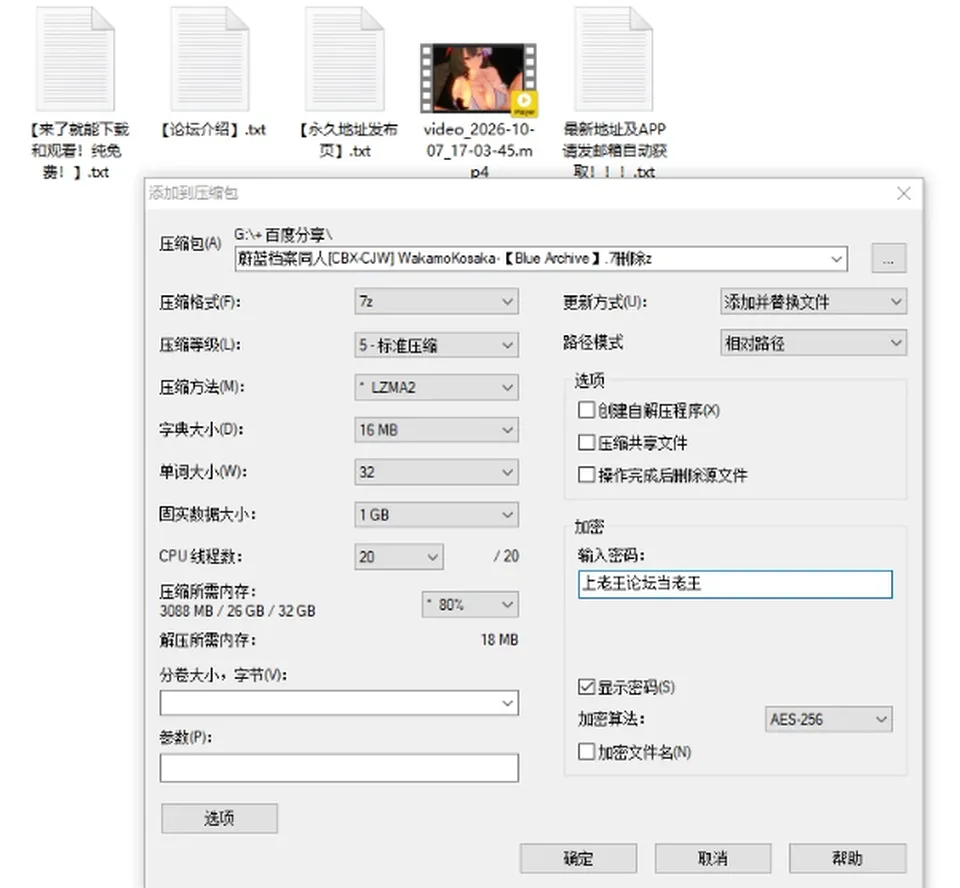Expand the 压缩等级 dropdown
960x888 pixels.
click(x=436, y=345)
